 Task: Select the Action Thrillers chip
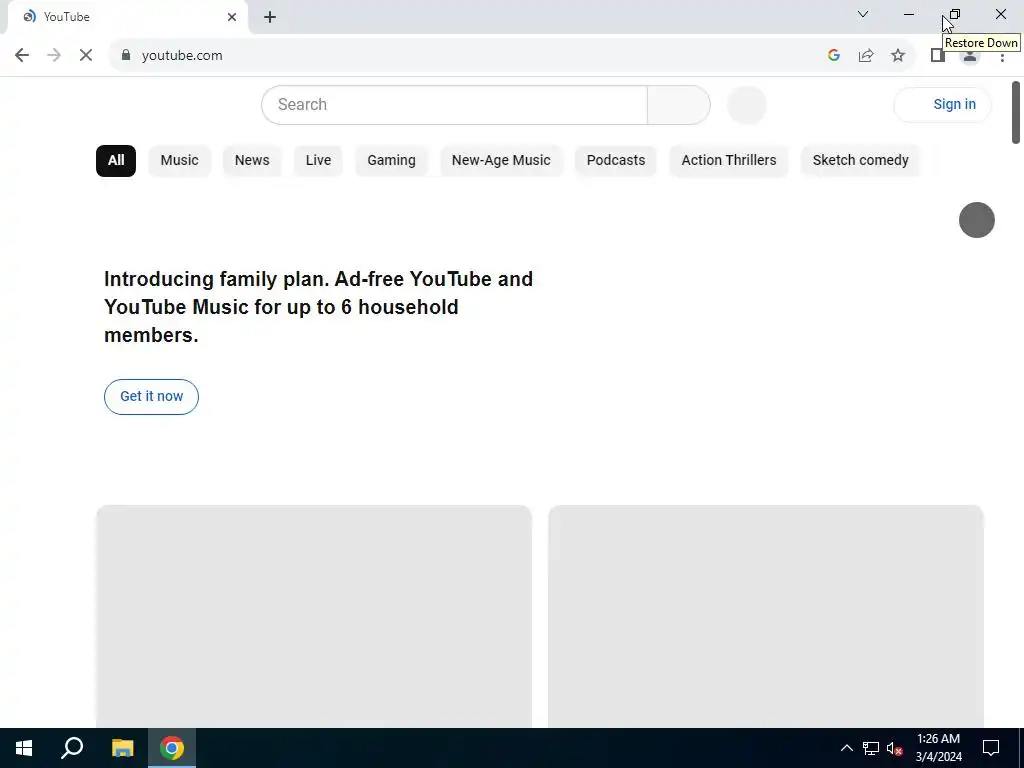pyautogui.click(x=729, y=161)
